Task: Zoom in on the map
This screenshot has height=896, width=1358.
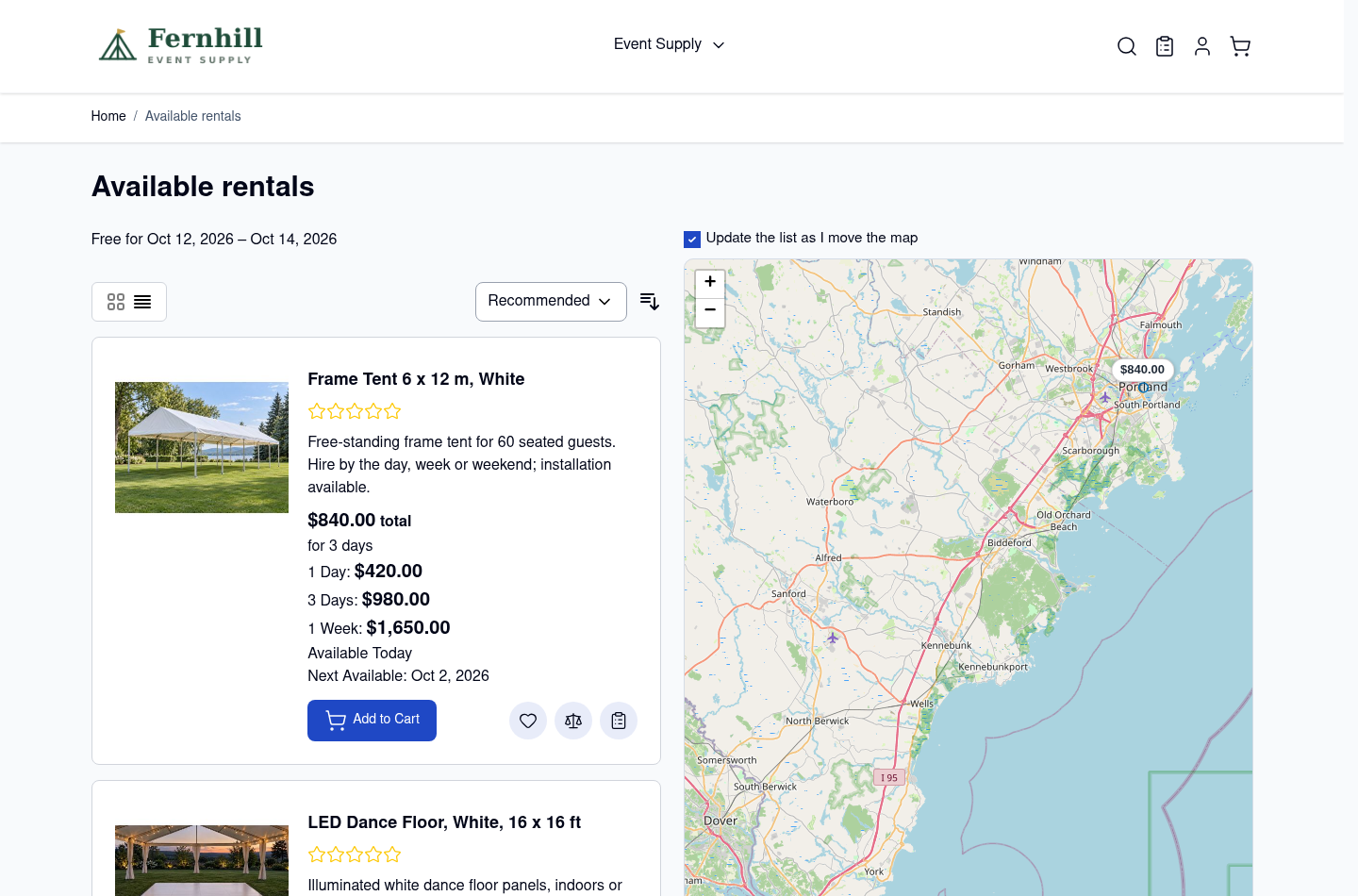Action: click(710, 283)
